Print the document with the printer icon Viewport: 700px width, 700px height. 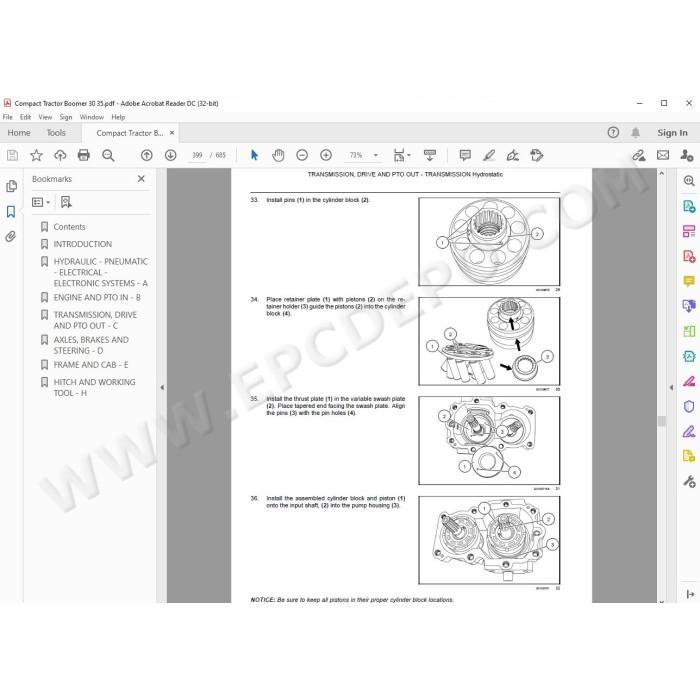point(83,155)
